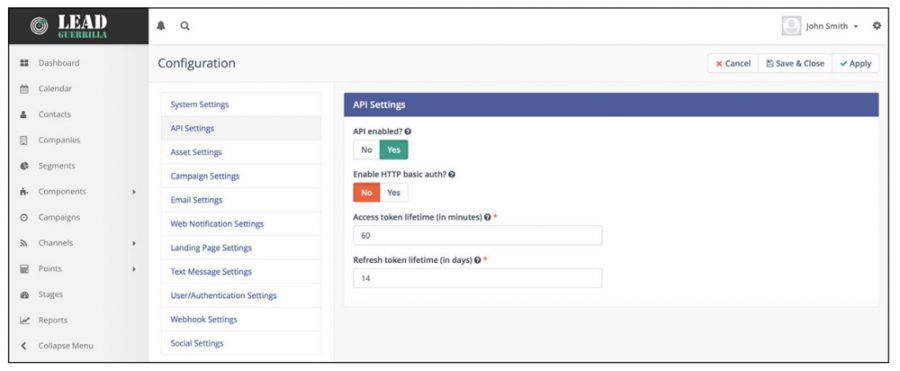Click the Segments pie chart icon
This screenshot has height=371, width=900.
pyautogui.click(x=24, y=166)
